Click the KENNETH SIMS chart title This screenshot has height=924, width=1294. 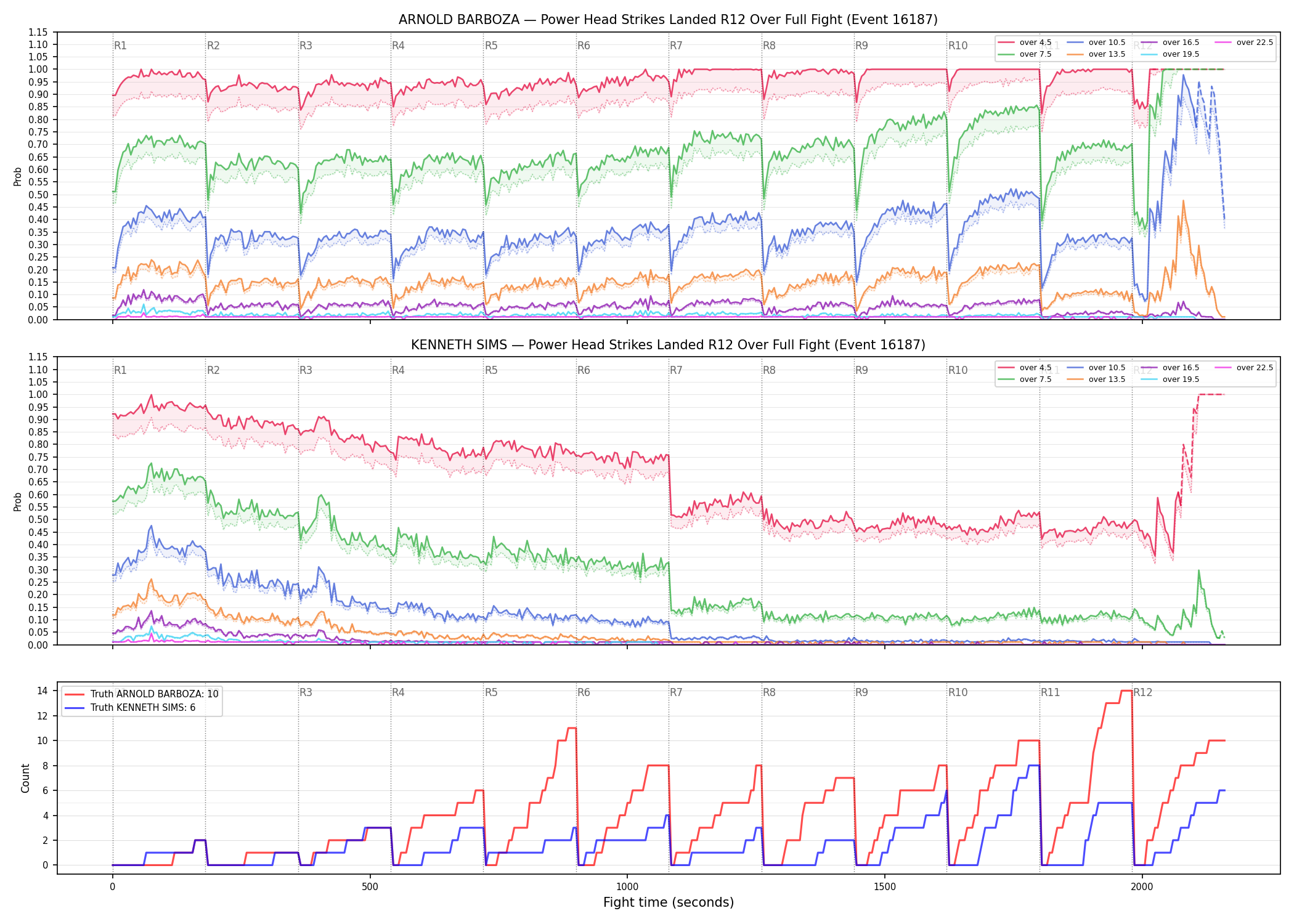(x=668, y=345)
